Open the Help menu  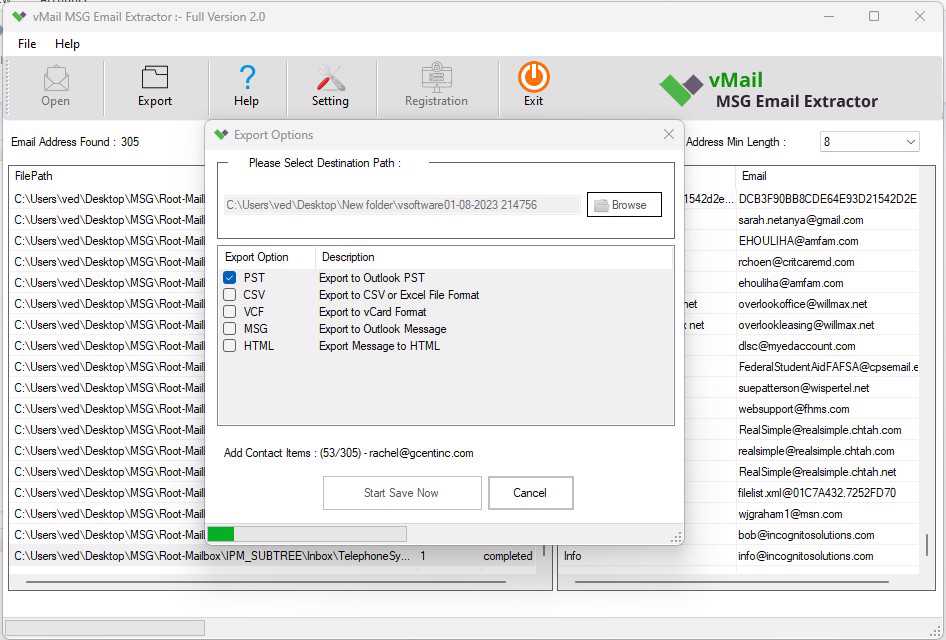click(x=67, y=43)
